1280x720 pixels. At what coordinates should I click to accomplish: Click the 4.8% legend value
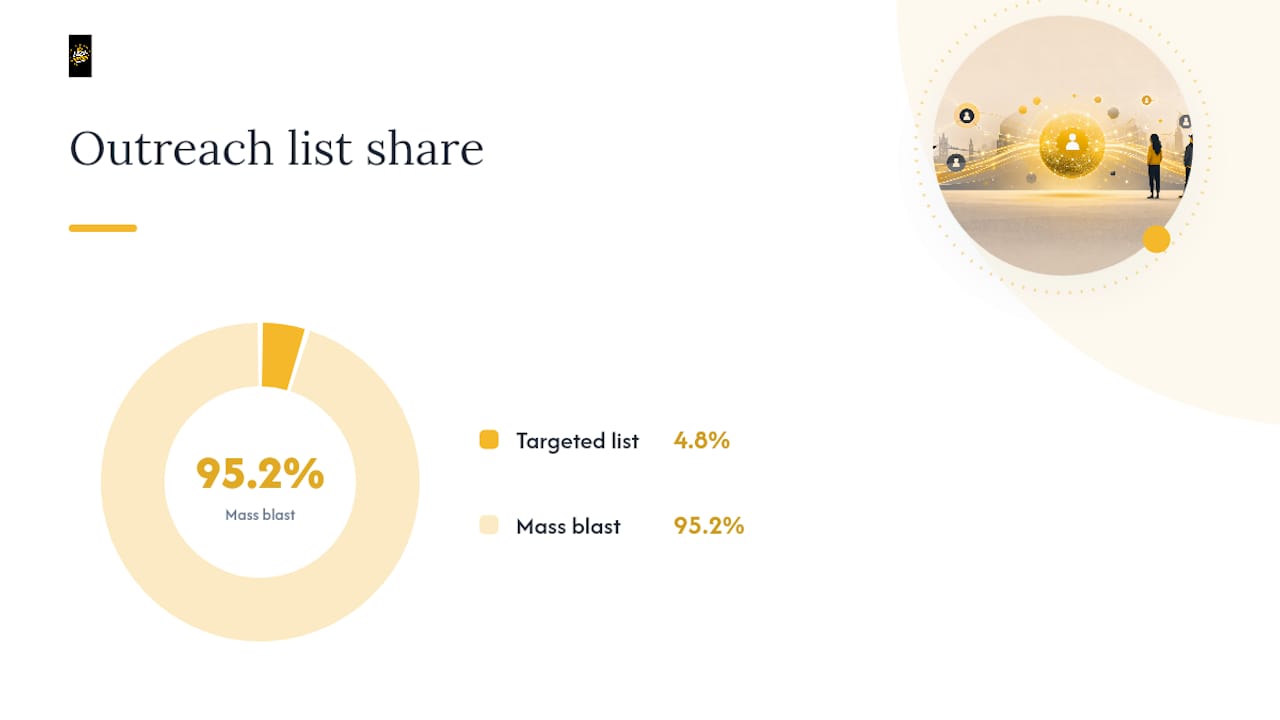click(x=702, y=440)
